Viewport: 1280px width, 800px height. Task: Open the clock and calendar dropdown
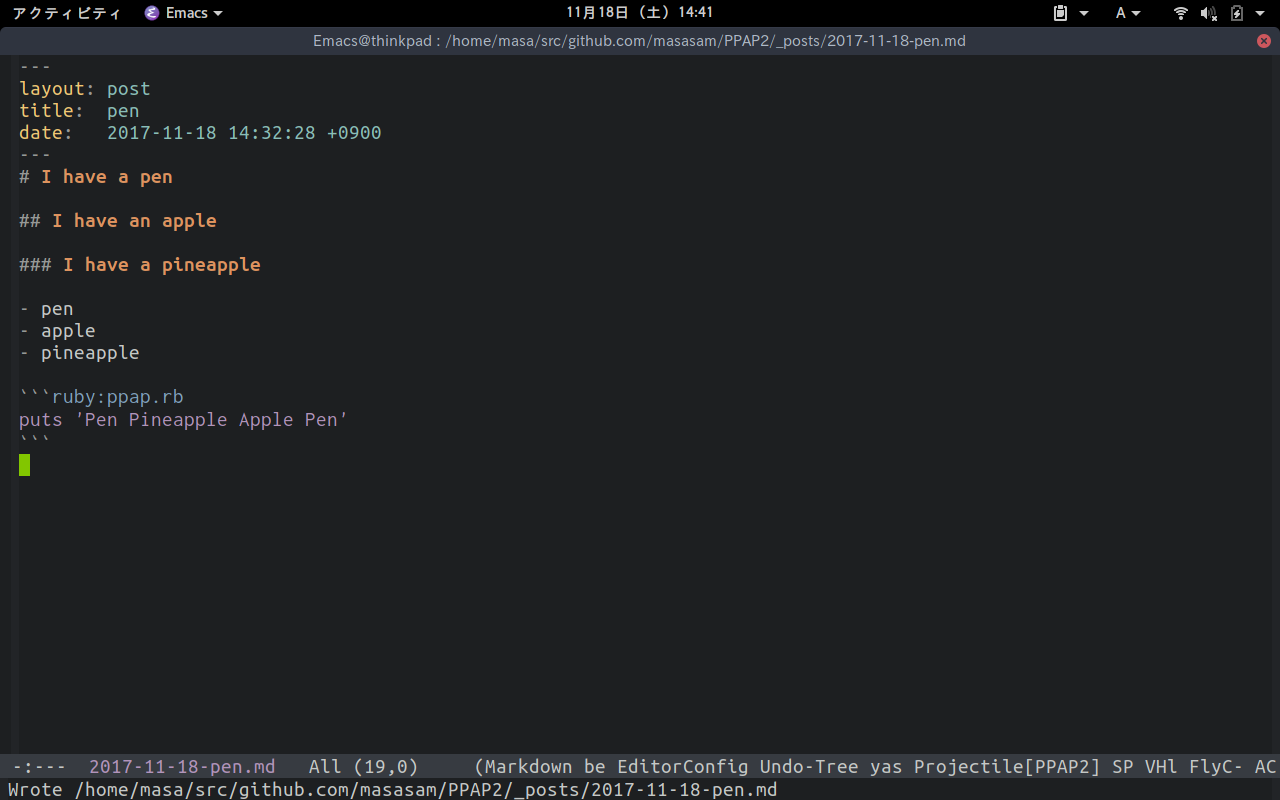click(639, 13)
